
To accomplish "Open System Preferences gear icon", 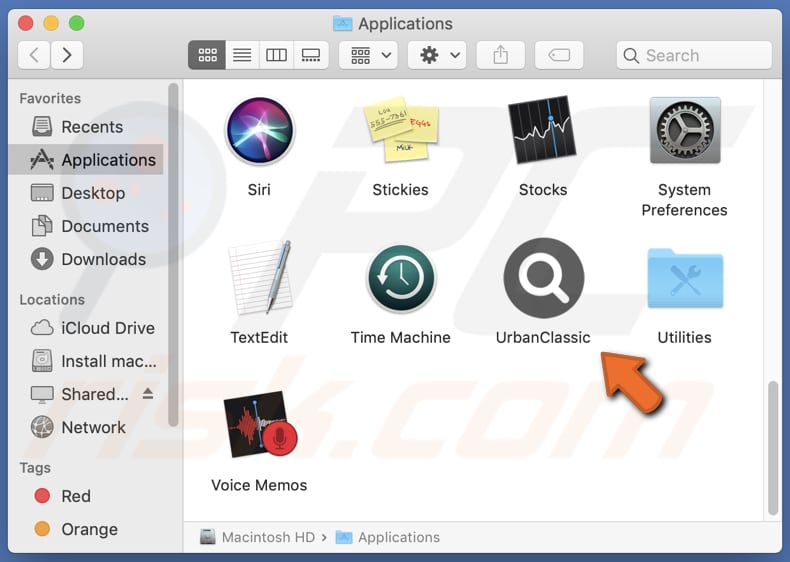I will tap(685, 130).
